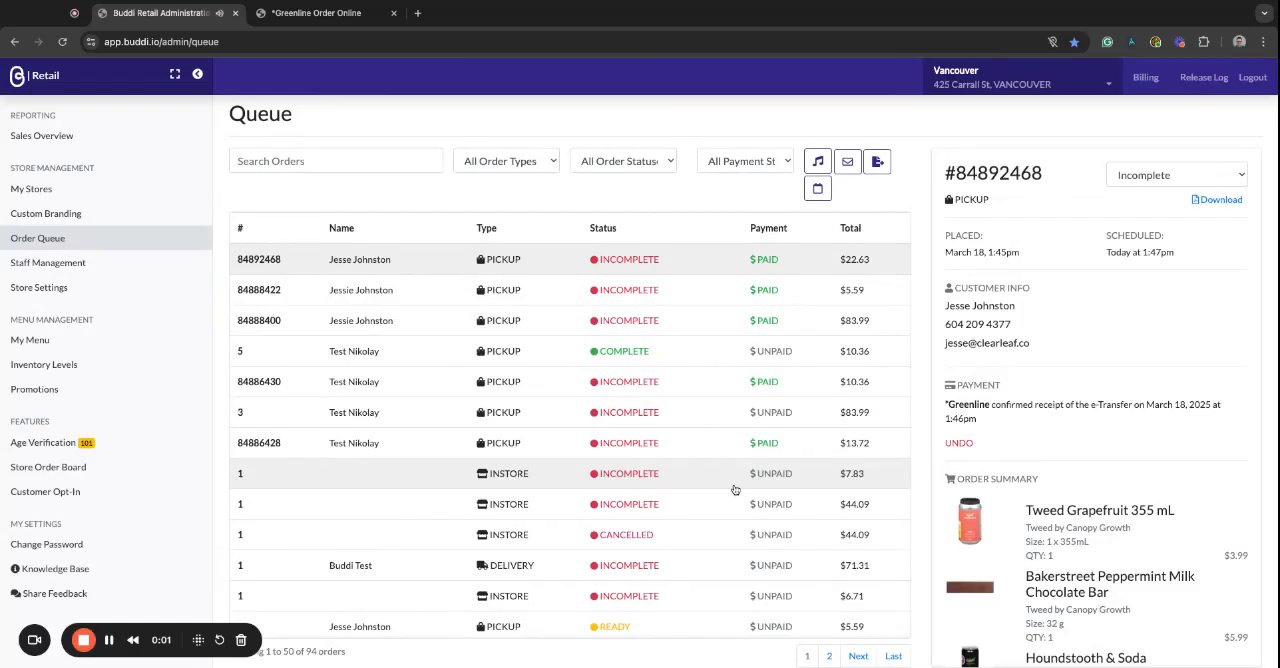
Task: Open the calendar icon button
Action: click(818, 189)
